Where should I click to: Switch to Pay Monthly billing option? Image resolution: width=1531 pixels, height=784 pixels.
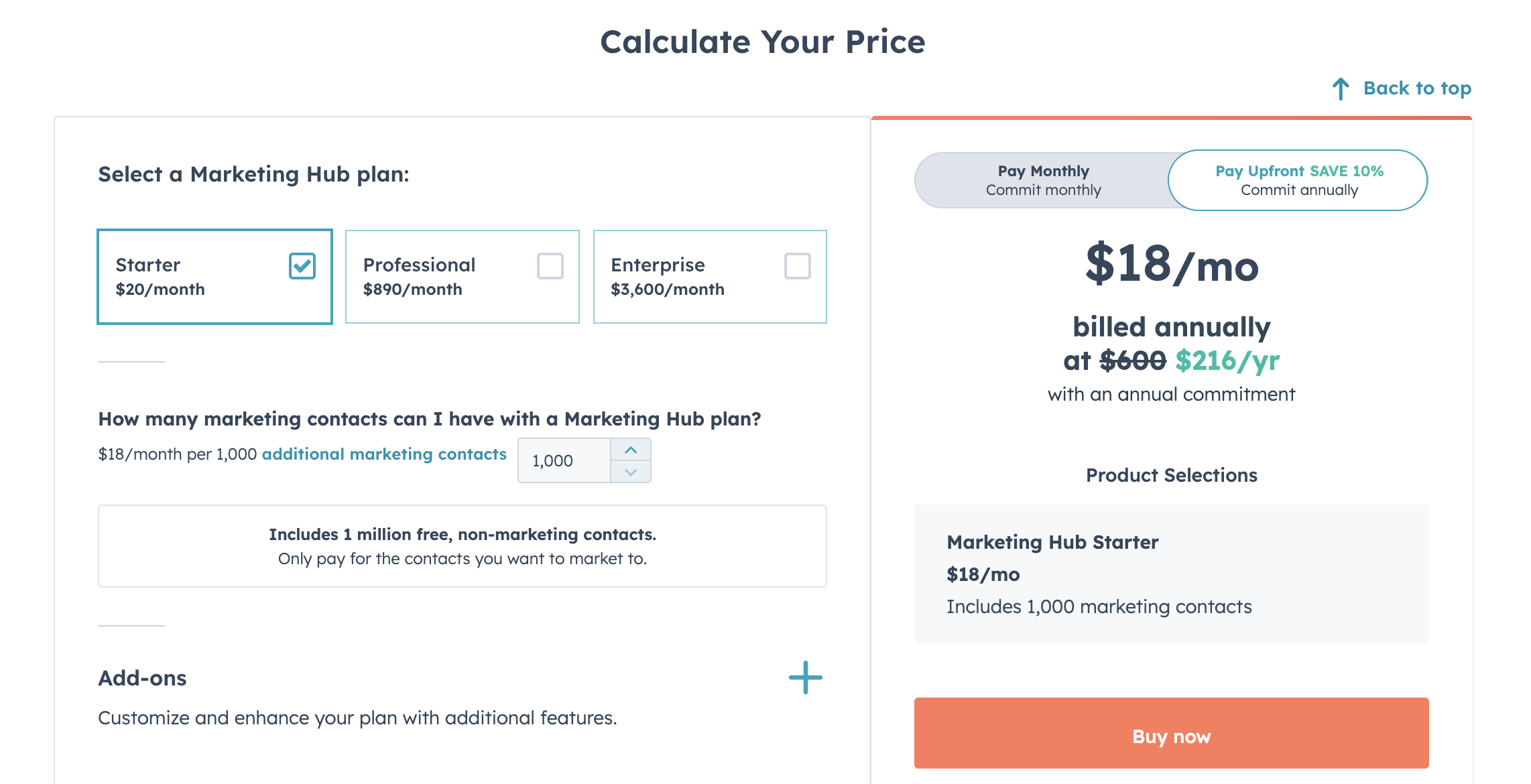pos(1043,180)
